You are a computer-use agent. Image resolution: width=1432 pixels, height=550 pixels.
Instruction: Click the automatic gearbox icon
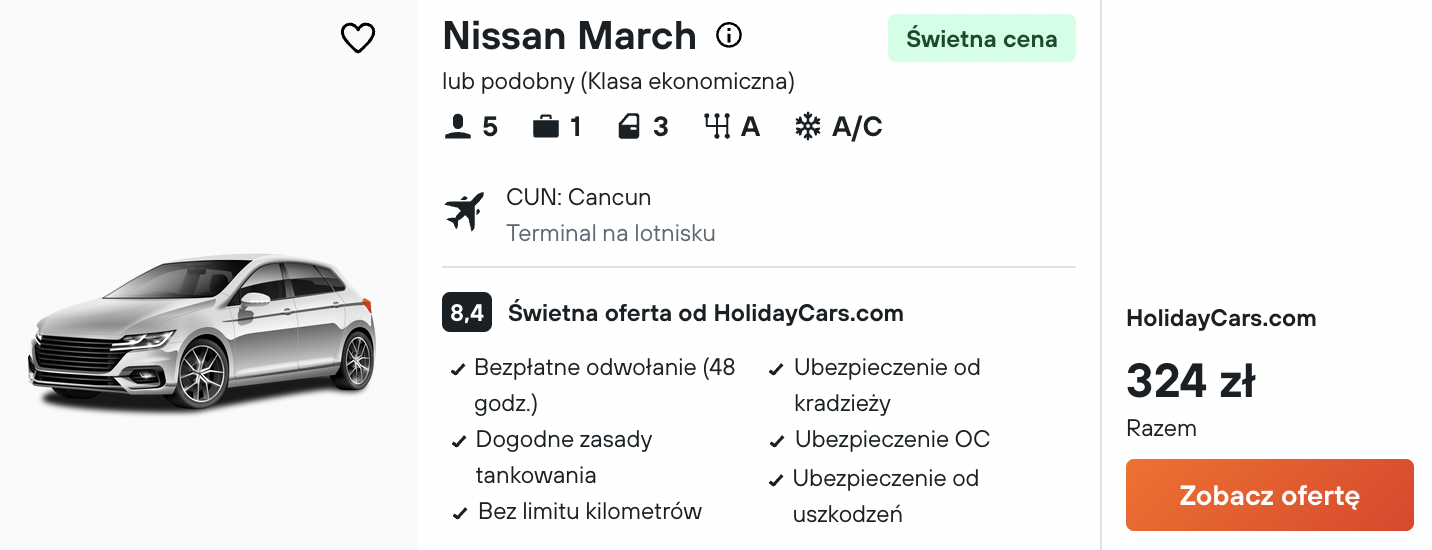(717, 127)
